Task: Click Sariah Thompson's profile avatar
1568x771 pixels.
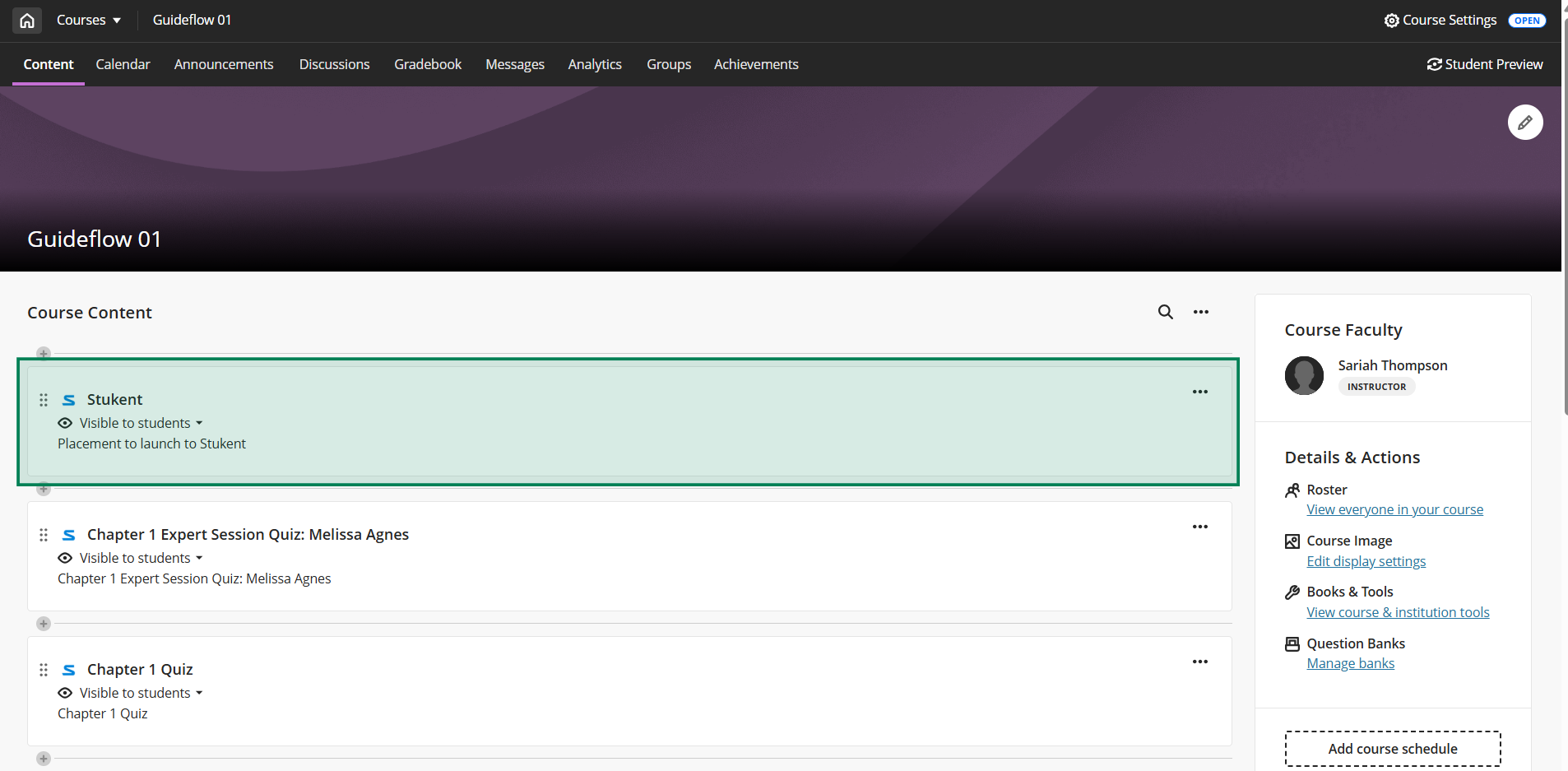Action: tap(1304, 375)
